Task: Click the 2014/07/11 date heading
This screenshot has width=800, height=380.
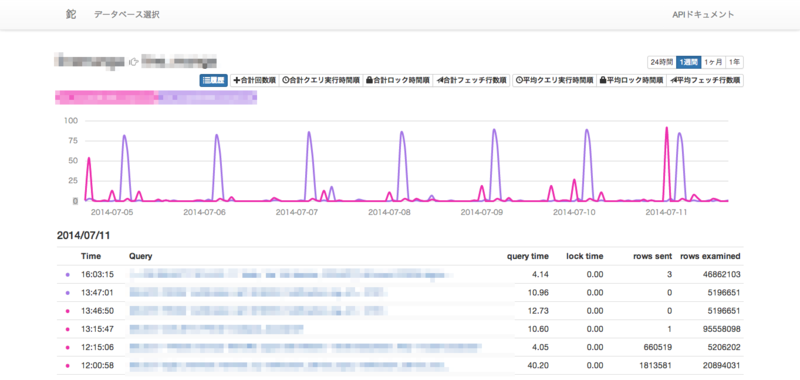Action: point(83,236)
